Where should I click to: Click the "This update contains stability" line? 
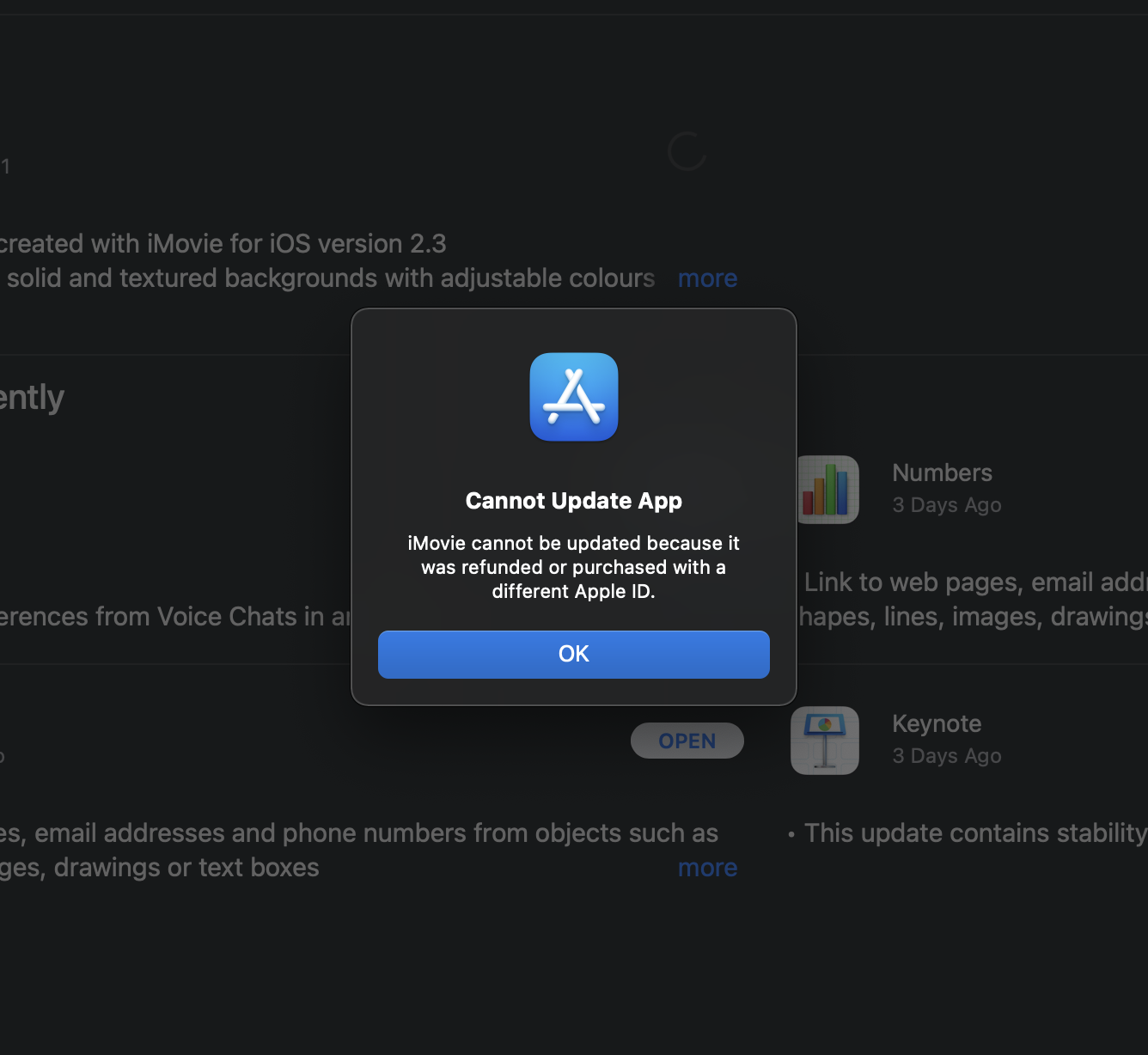click(x=975, y=833)
